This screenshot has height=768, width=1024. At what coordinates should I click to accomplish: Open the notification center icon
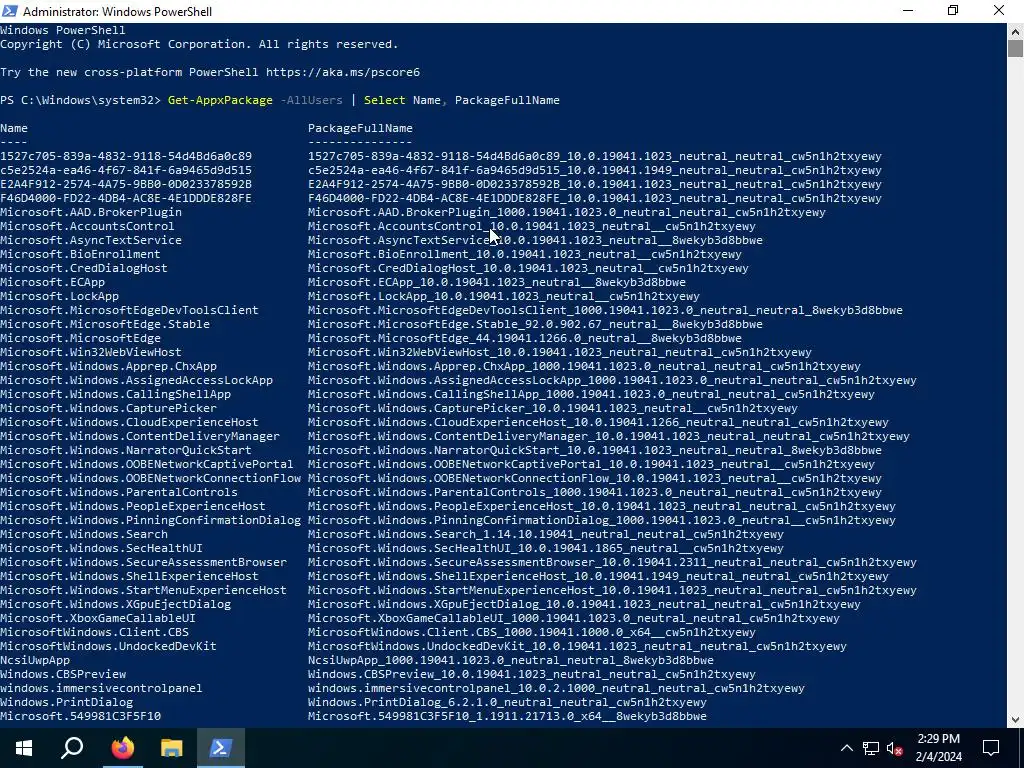point(991,748)
